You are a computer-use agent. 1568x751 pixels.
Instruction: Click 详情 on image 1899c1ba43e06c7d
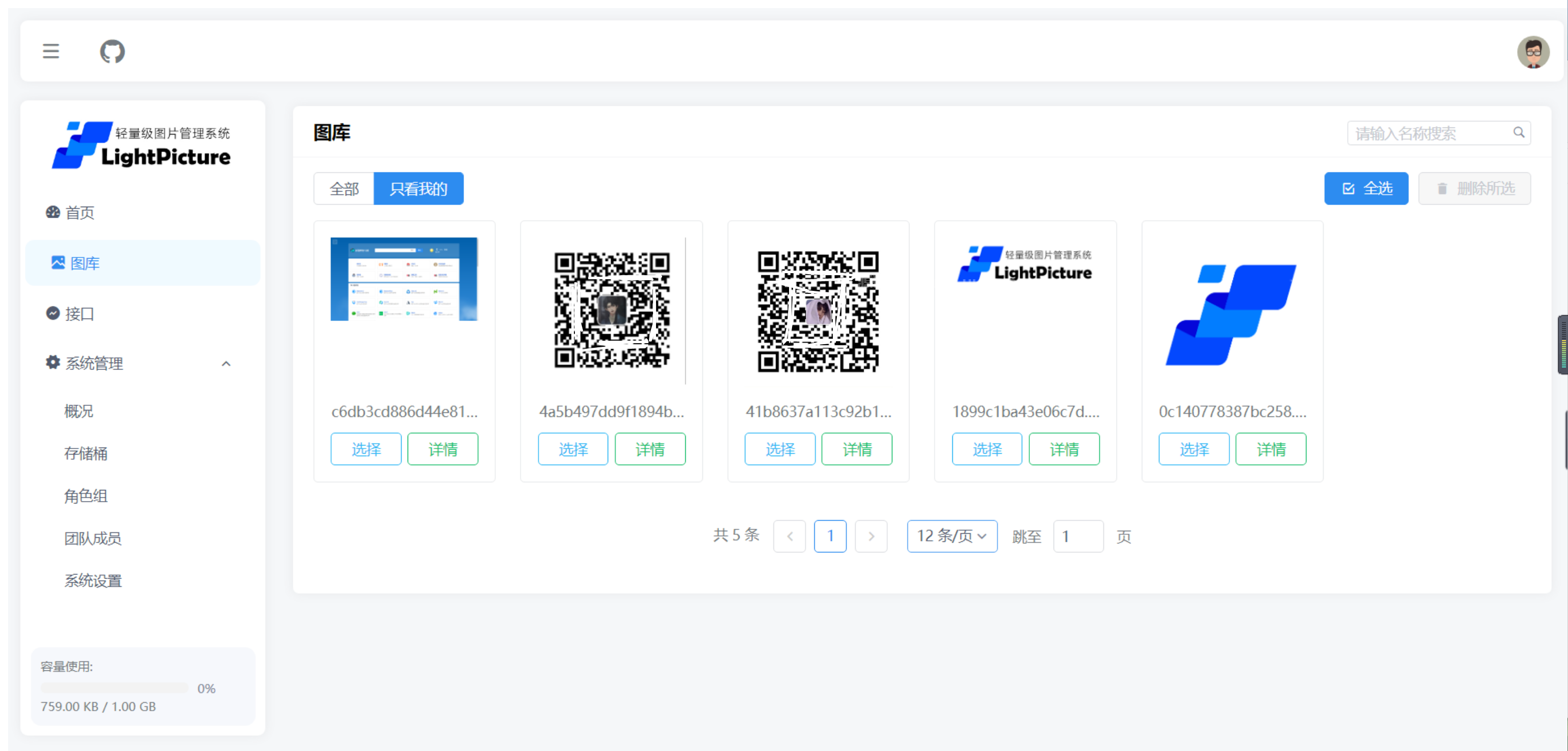pyautogui.click(x=1064, y=449)
